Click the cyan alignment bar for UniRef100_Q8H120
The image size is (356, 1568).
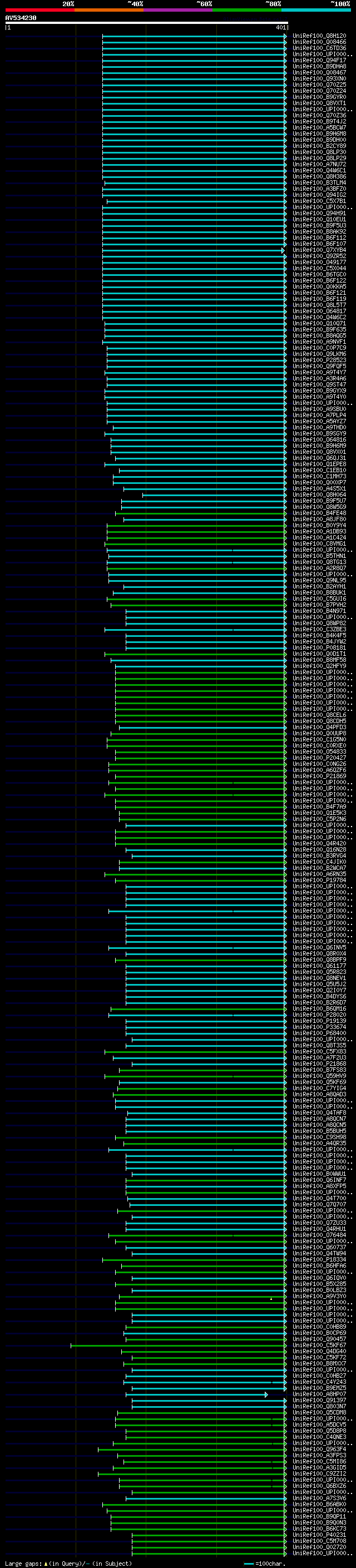click(x=194, y=37)
